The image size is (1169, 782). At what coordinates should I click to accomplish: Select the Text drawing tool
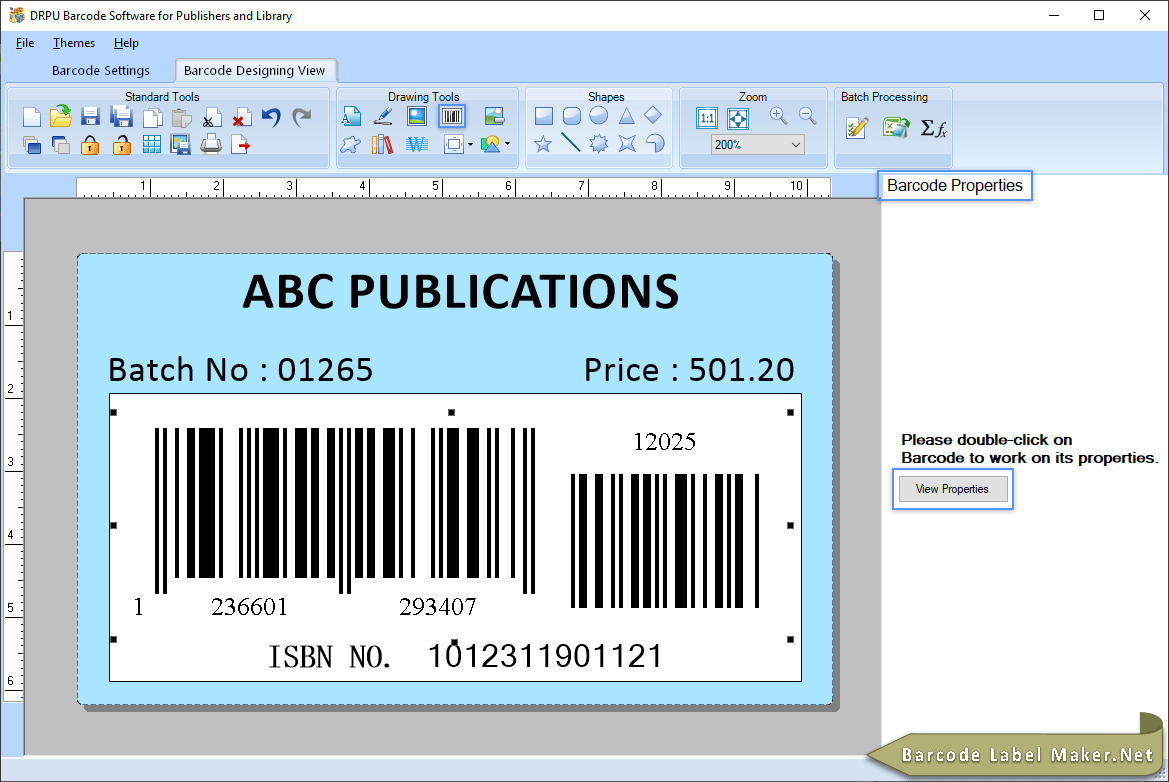pyautogui.click(x=351, y=116)
